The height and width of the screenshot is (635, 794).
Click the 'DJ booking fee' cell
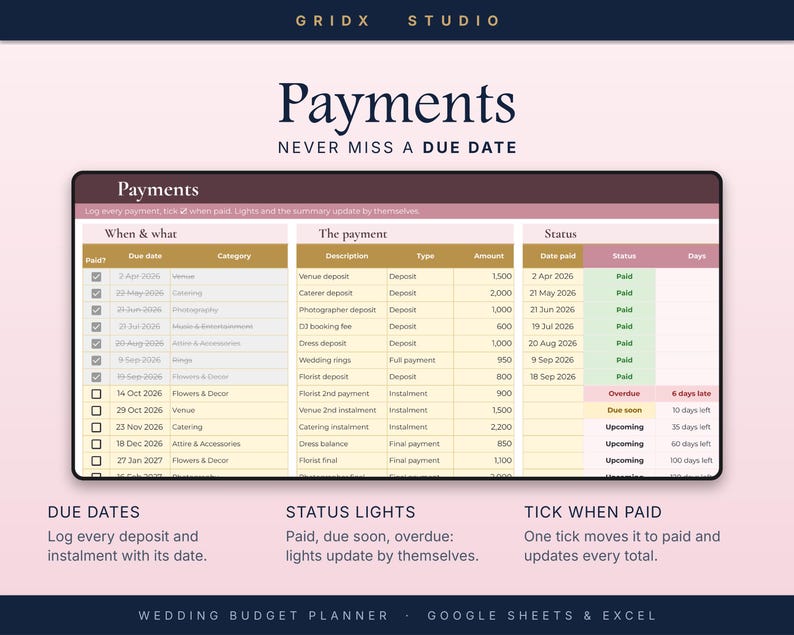coord(342,327)
